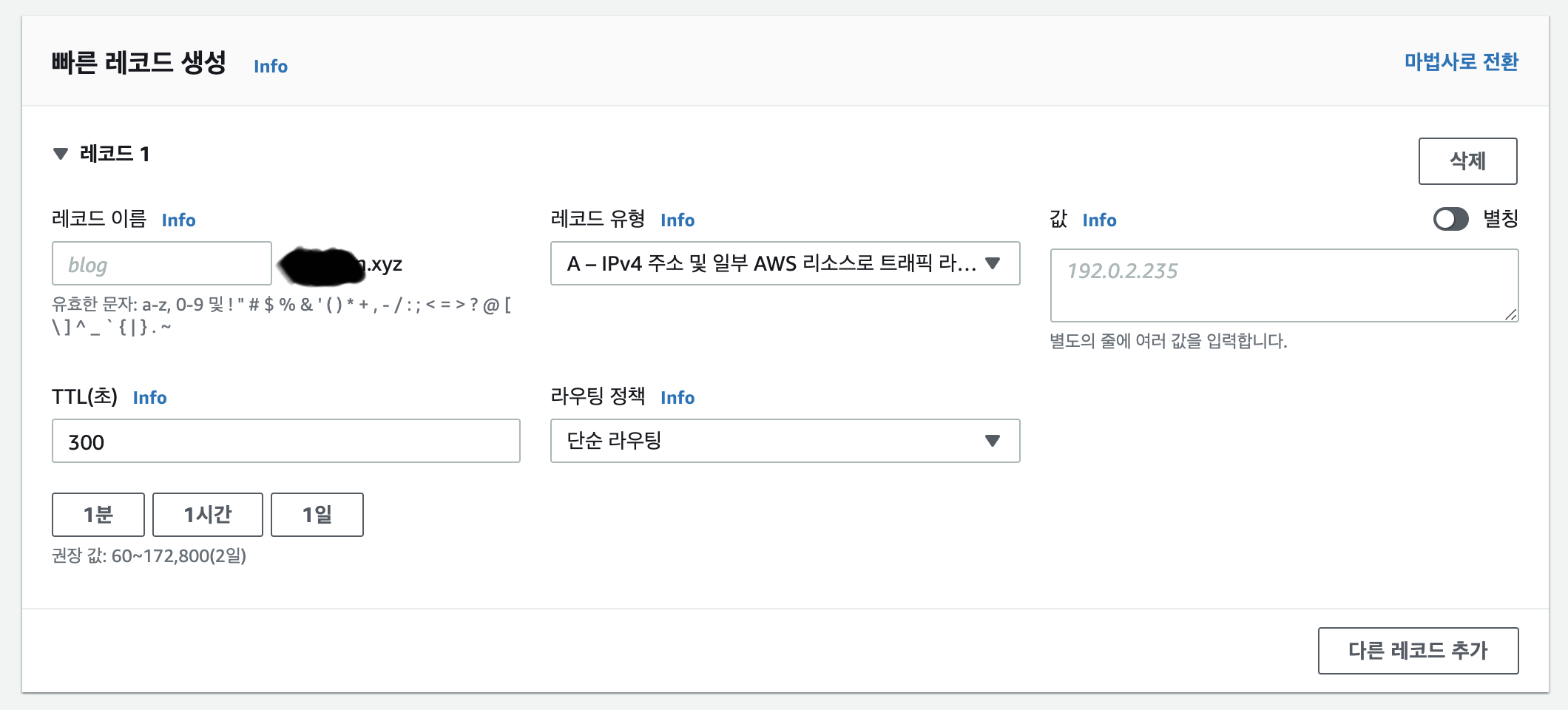Toggle the 별칭 alias switch
1568x710 pixels.
click(1450, 219)
